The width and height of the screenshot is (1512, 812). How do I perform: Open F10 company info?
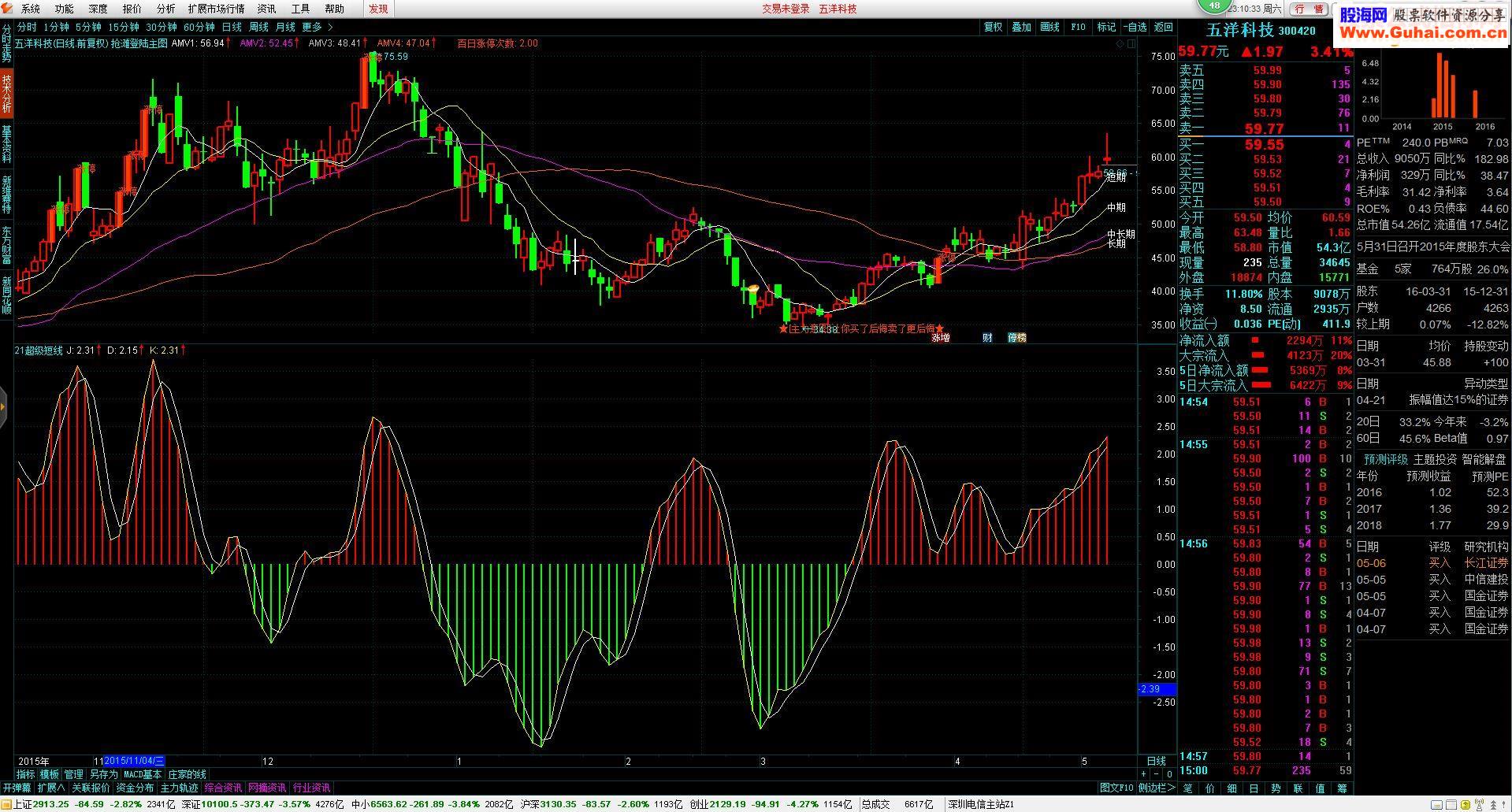(x=1078, y=27)
